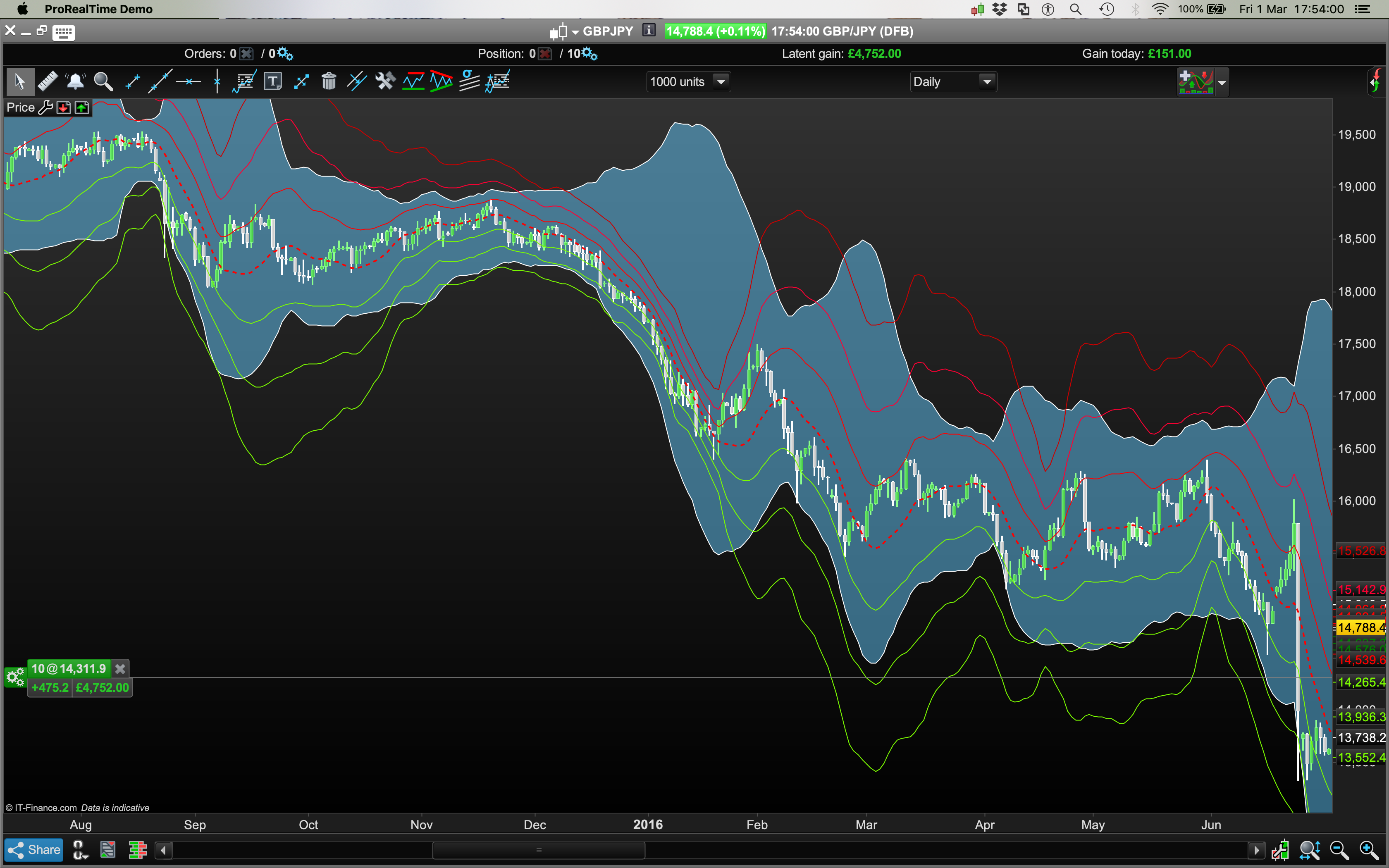Open the wrench and hammer settings tool
Image resolution: width=1389 pixels, height=868 pixels.
385,81
